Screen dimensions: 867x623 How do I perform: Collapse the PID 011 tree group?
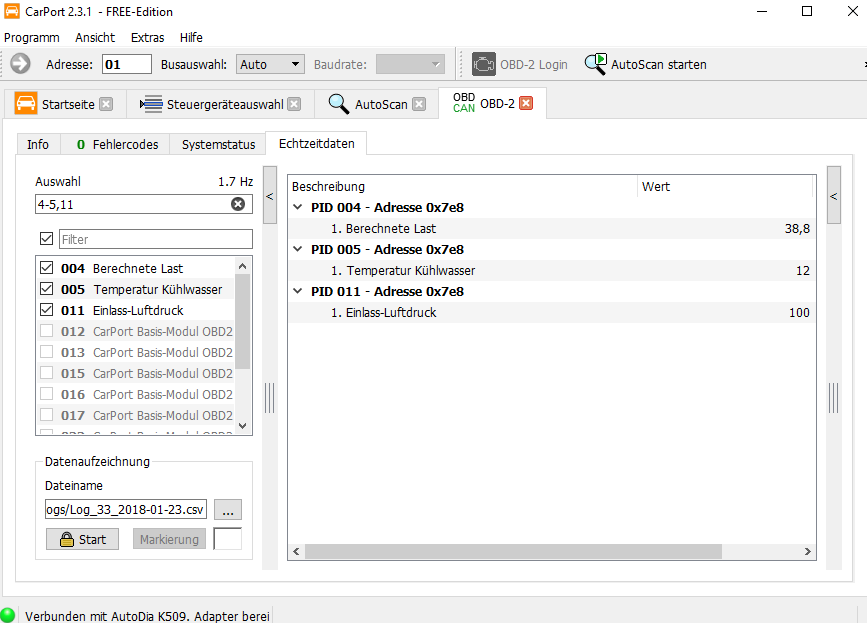297,292
